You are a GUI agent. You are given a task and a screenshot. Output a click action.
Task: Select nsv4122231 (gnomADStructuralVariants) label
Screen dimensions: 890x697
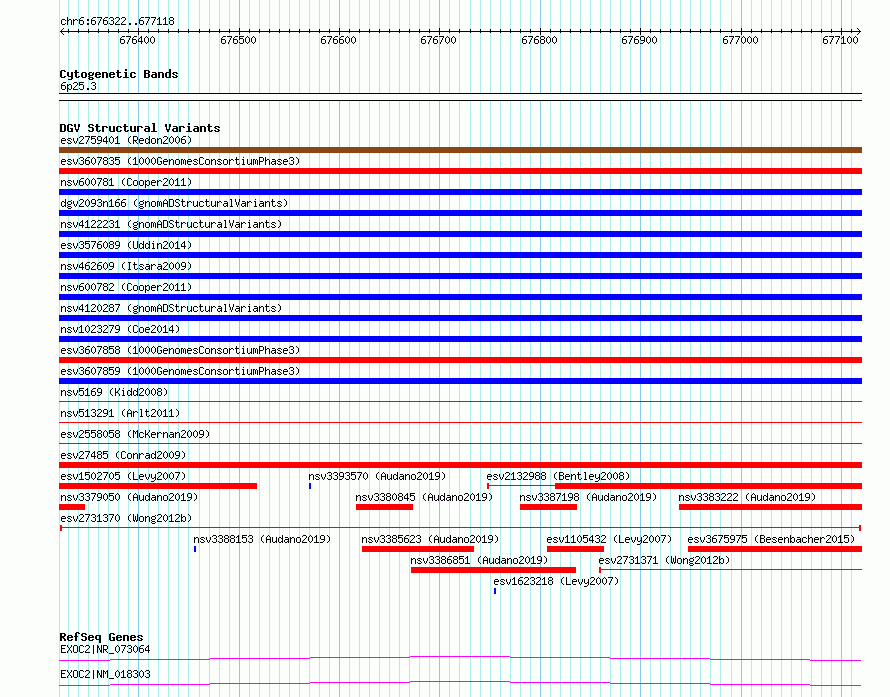(171, 224)
